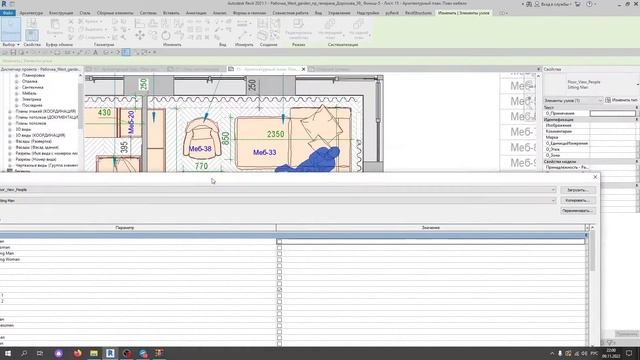Select the Rotate tool in Modify panel
The image size is (640, 360).
pyautogui.click(x=166, y=36)
